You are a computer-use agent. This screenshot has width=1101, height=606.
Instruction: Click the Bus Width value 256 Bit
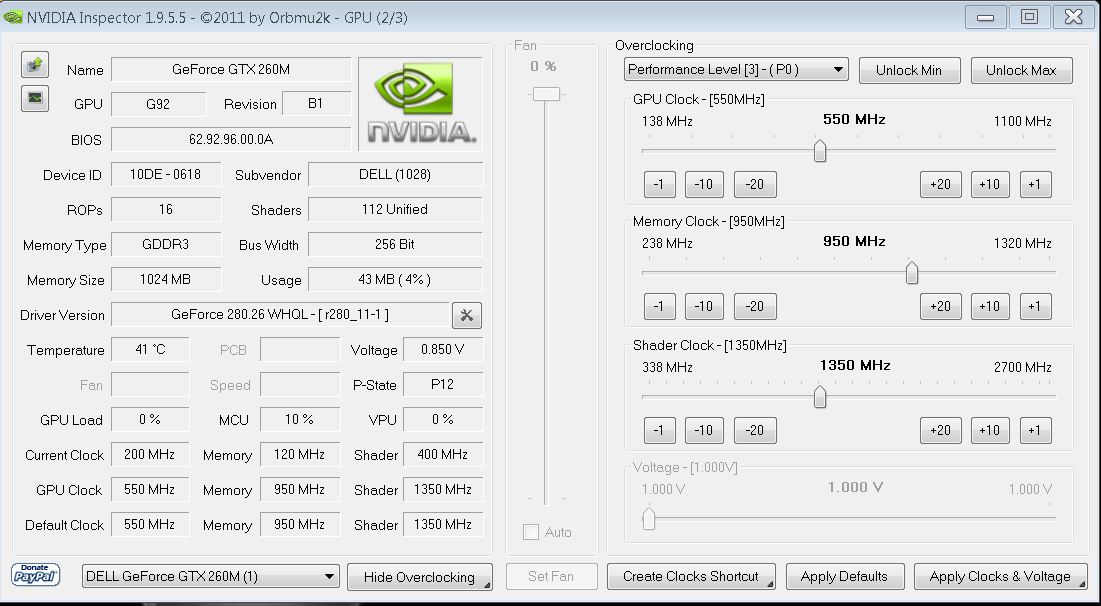pos(395,244)
